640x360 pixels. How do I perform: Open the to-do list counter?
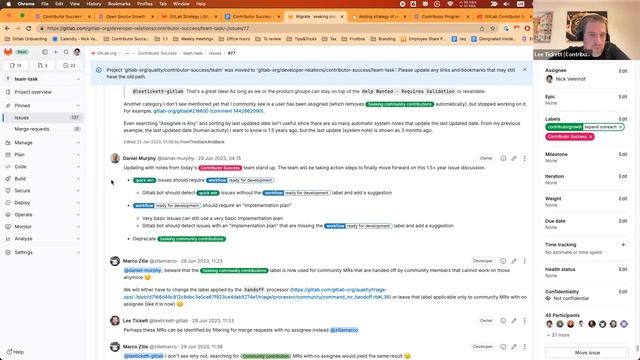click(69, 65)
